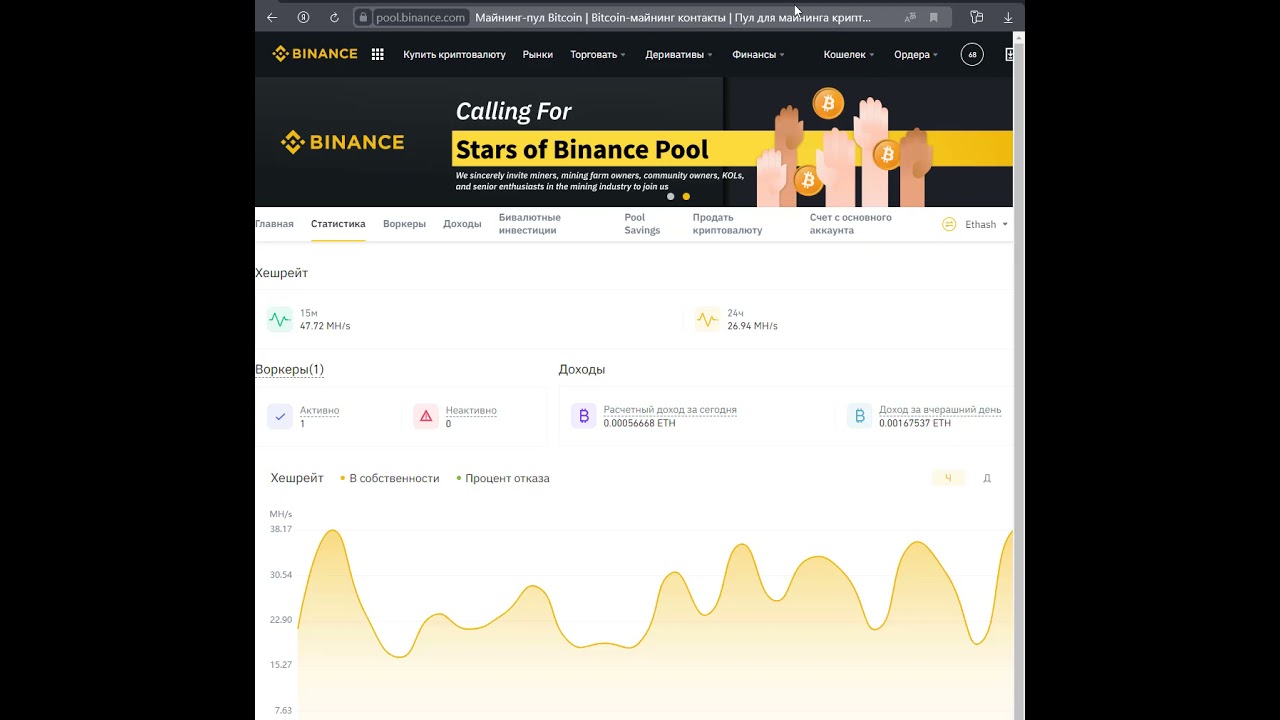Viewport: 1280px width, 720px height.
Task: Click the Неактивно workers label
Action: tap(471, 410)
